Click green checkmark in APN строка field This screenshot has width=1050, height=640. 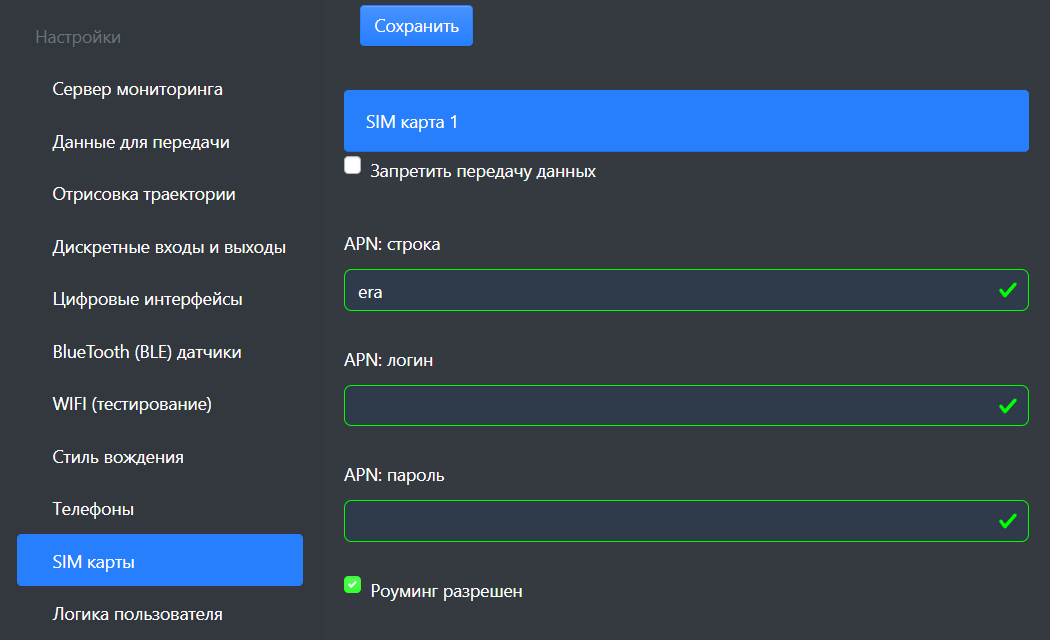pos(1007,290)
